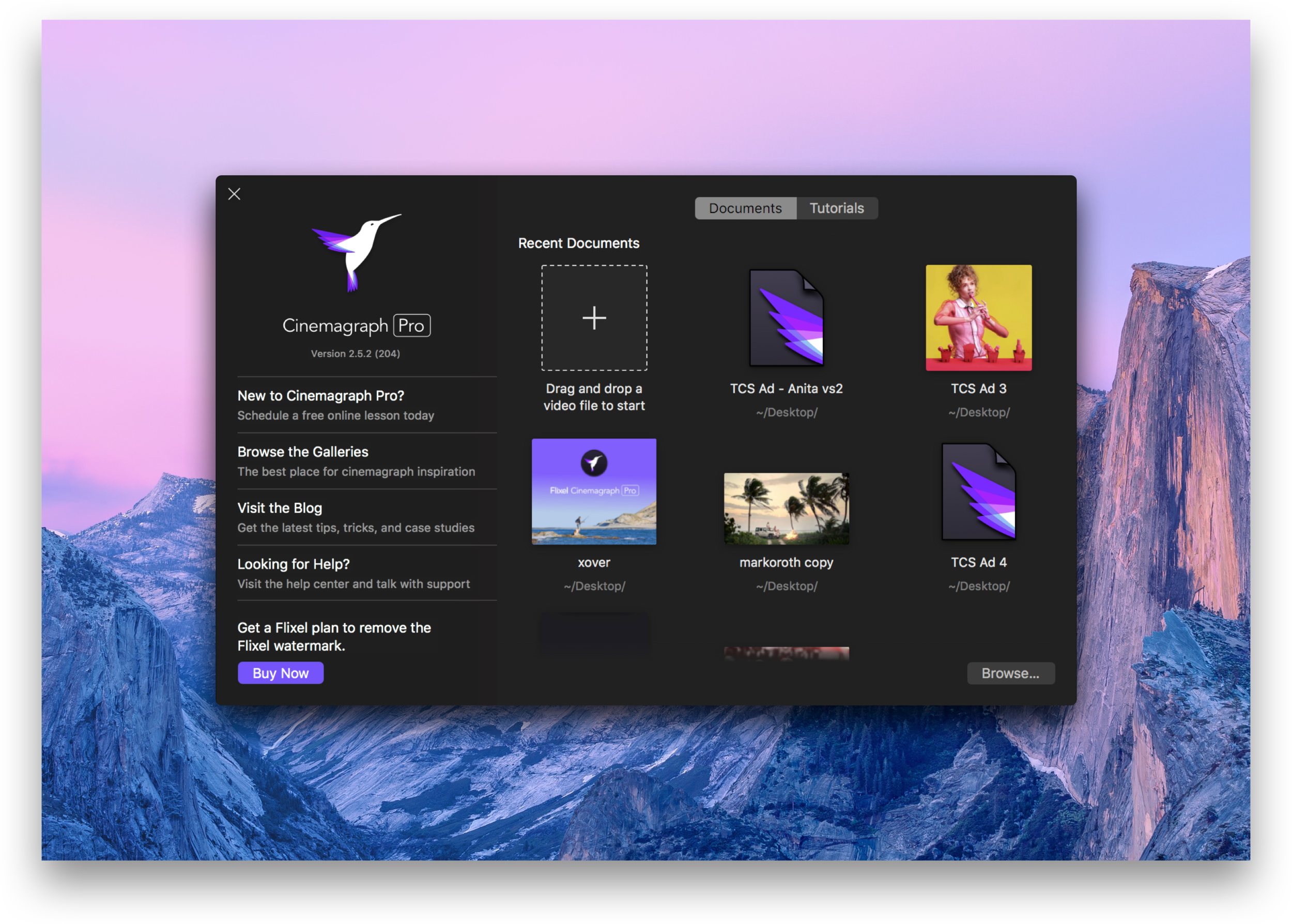The height and width of the screenshot is (924, 1292).
Task: Open the TCS Ad 4 file icon
Action: tap(978, 491)
